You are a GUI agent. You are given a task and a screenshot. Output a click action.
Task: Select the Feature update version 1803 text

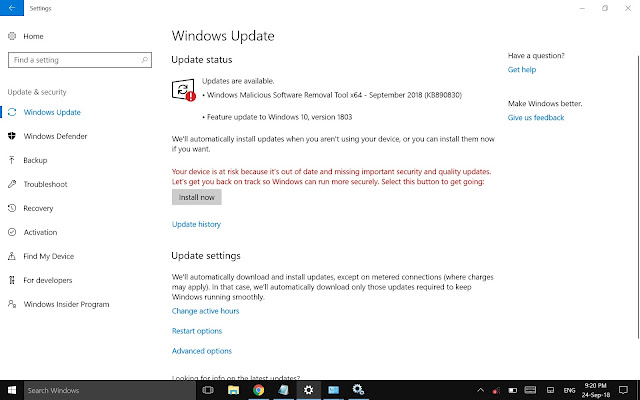[x=280, y=117]
